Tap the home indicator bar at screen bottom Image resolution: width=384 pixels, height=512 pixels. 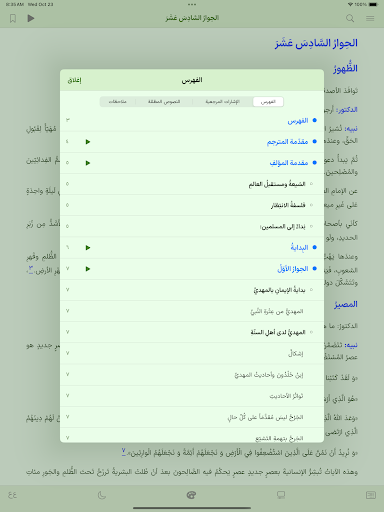pos(192,508)
